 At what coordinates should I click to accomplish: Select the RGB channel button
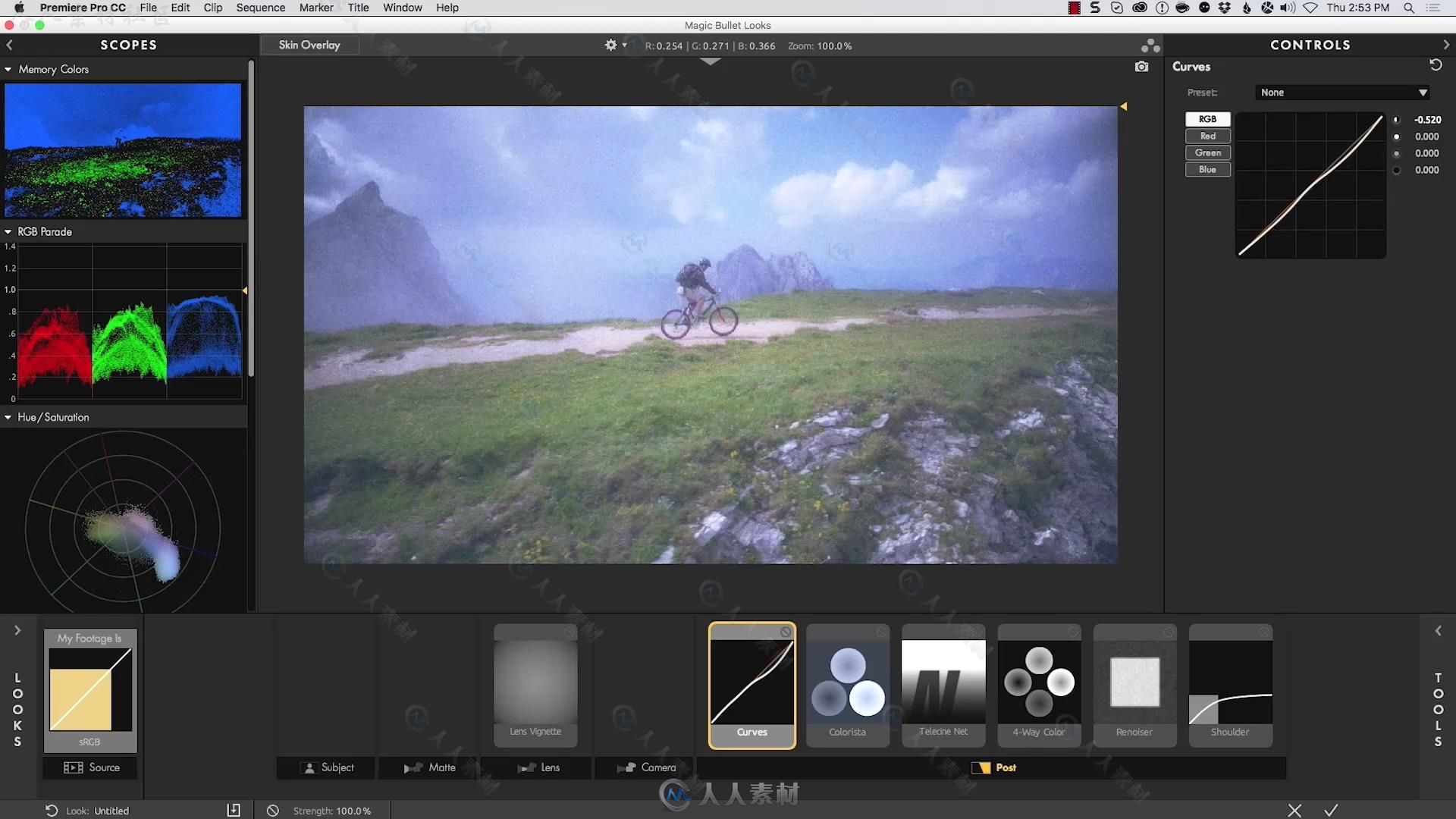(1207, 118)
